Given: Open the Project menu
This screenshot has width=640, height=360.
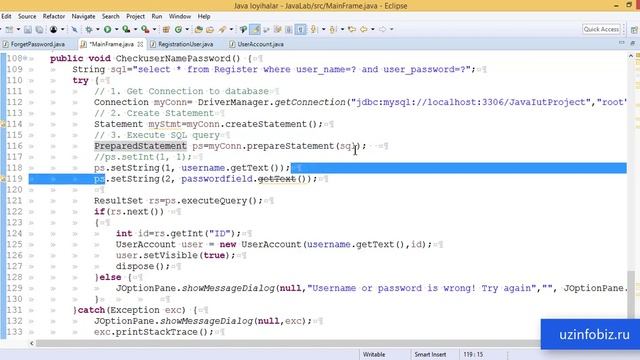Looking at the screenshot, I should pyautogui.click(x=136, y=16).
